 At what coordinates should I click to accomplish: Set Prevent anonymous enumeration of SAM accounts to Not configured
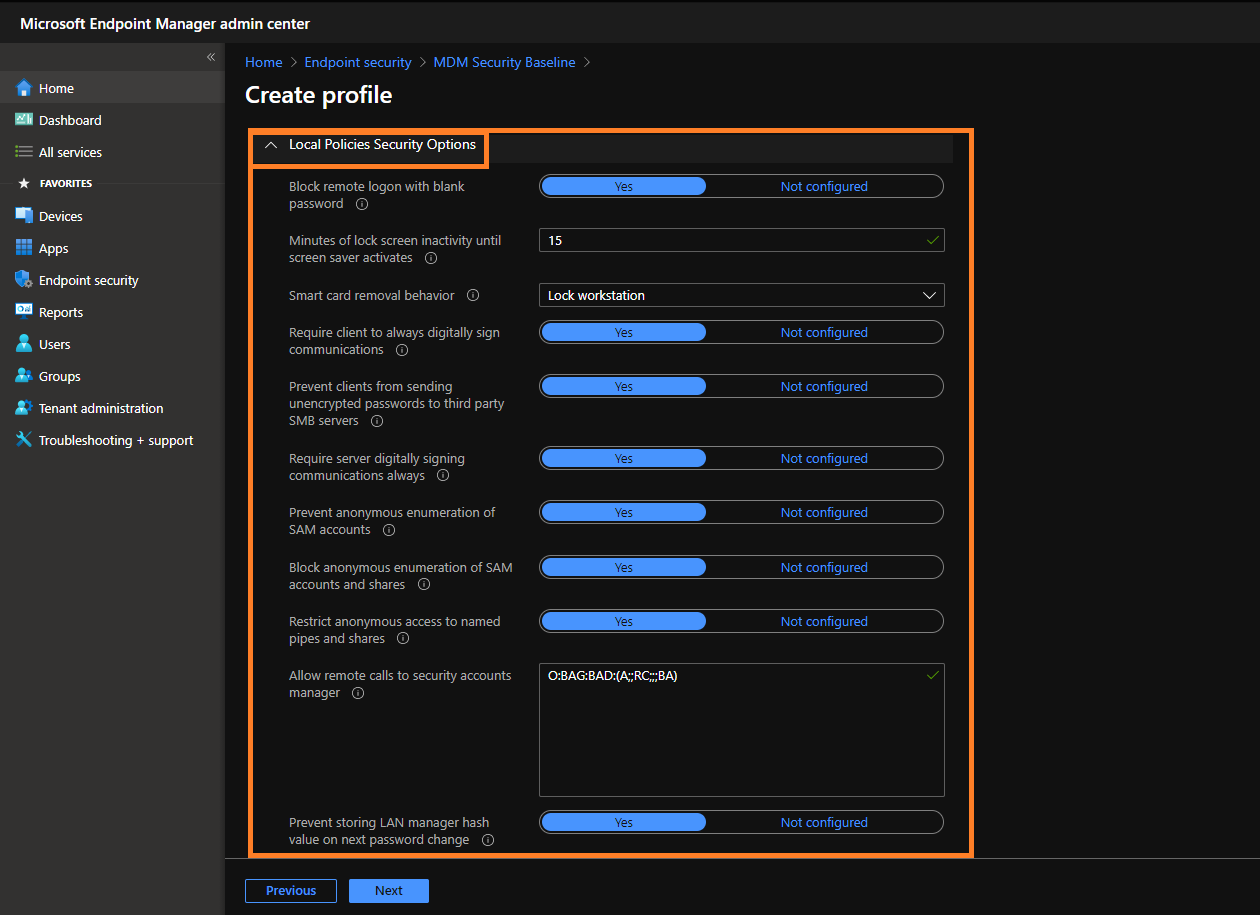click(824, 512)
